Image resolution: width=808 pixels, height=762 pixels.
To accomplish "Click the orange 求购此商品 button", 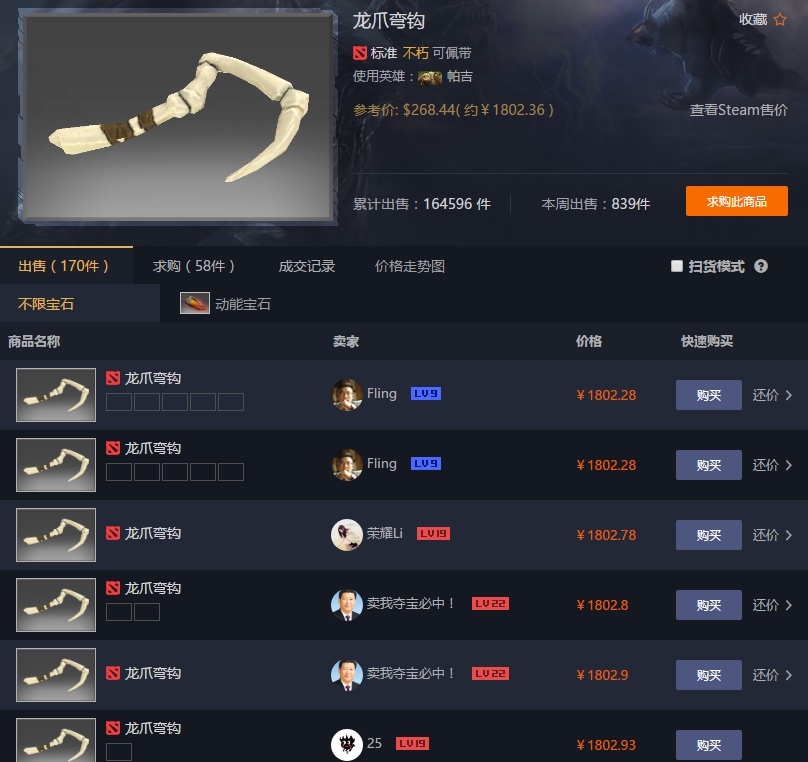I will tap(736, 201).
